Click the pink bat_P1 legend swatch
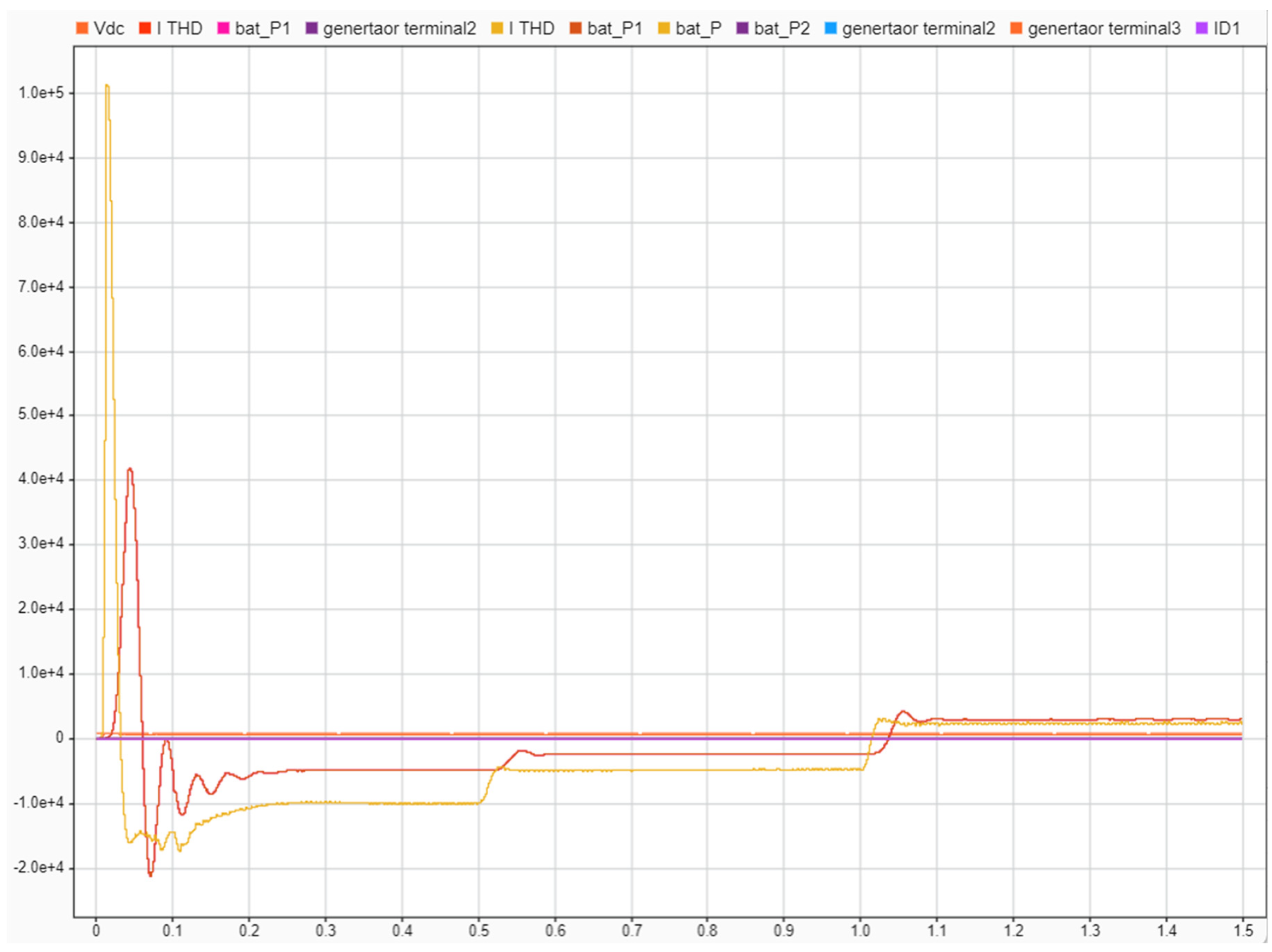Viewport: 1272px width, 952px height. pos(223,28)
